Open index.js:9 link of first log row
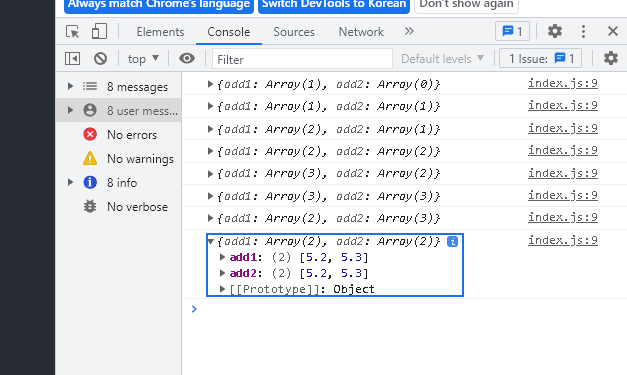Image resolution: width=627 pixels, height=375 pixels. coord(563,83)
